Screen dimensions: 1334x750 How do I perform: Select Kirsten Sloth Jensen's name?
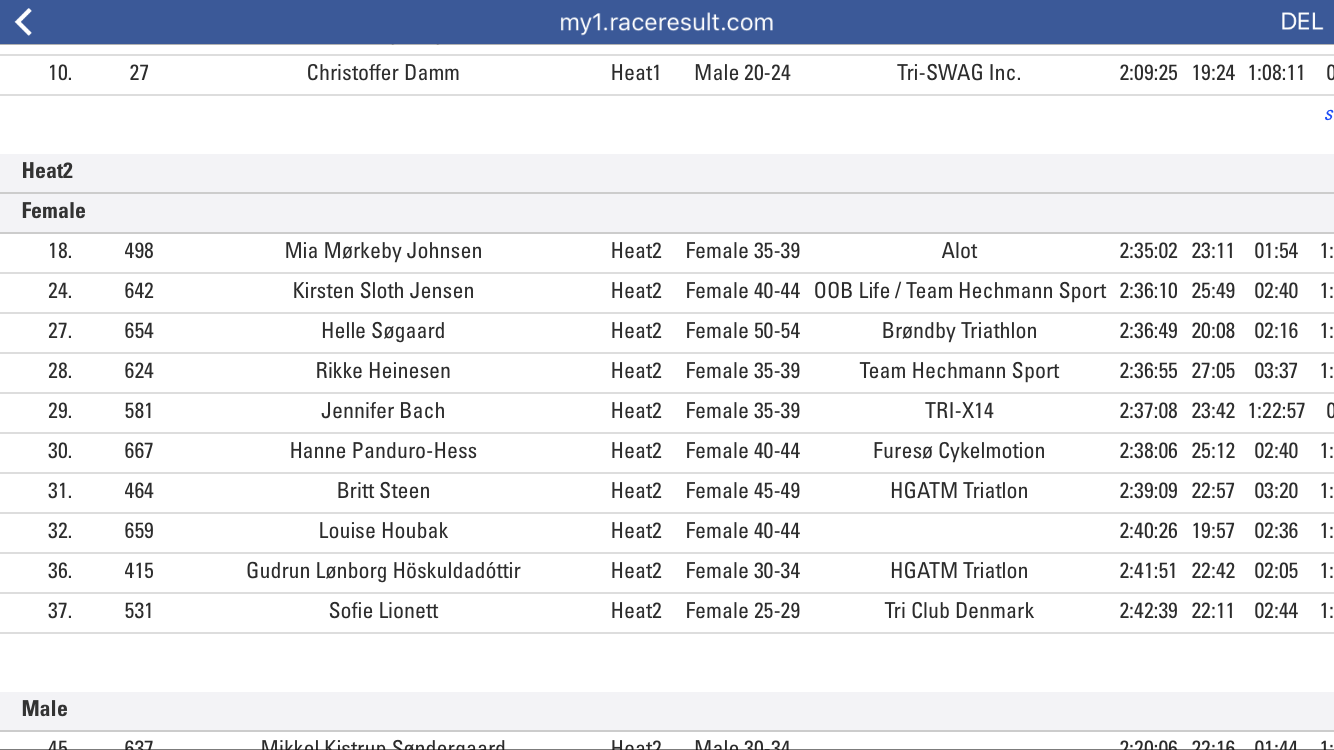383,291
